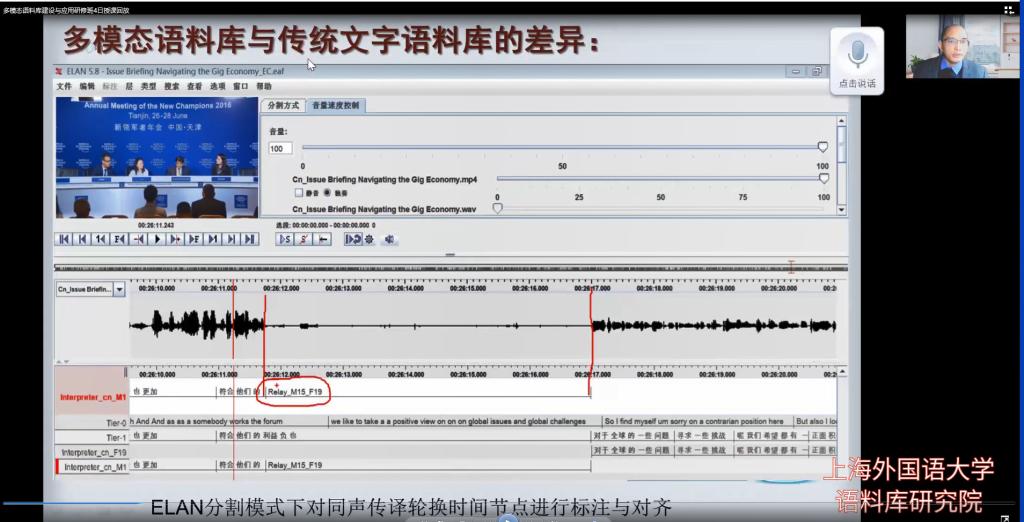Click the play button in ELAN transport controls
The width and height of the screenshot is (1024, 522).
tap(158, 239)
